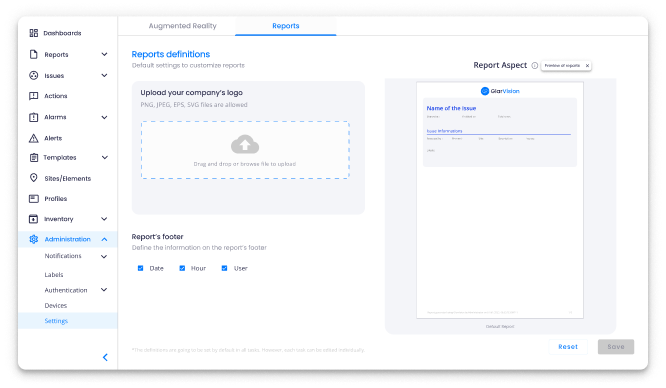This screenshot has width=666, height=388.
Task: Toggle the Hour footer checkbox
Action: tap(182, 268)
